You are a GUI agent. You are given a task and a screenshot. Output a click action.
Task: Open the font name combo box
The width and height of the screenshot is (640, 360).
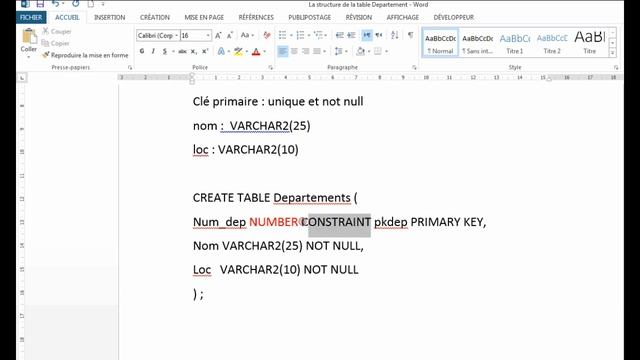pyautogui.click(x=158, y=36)
